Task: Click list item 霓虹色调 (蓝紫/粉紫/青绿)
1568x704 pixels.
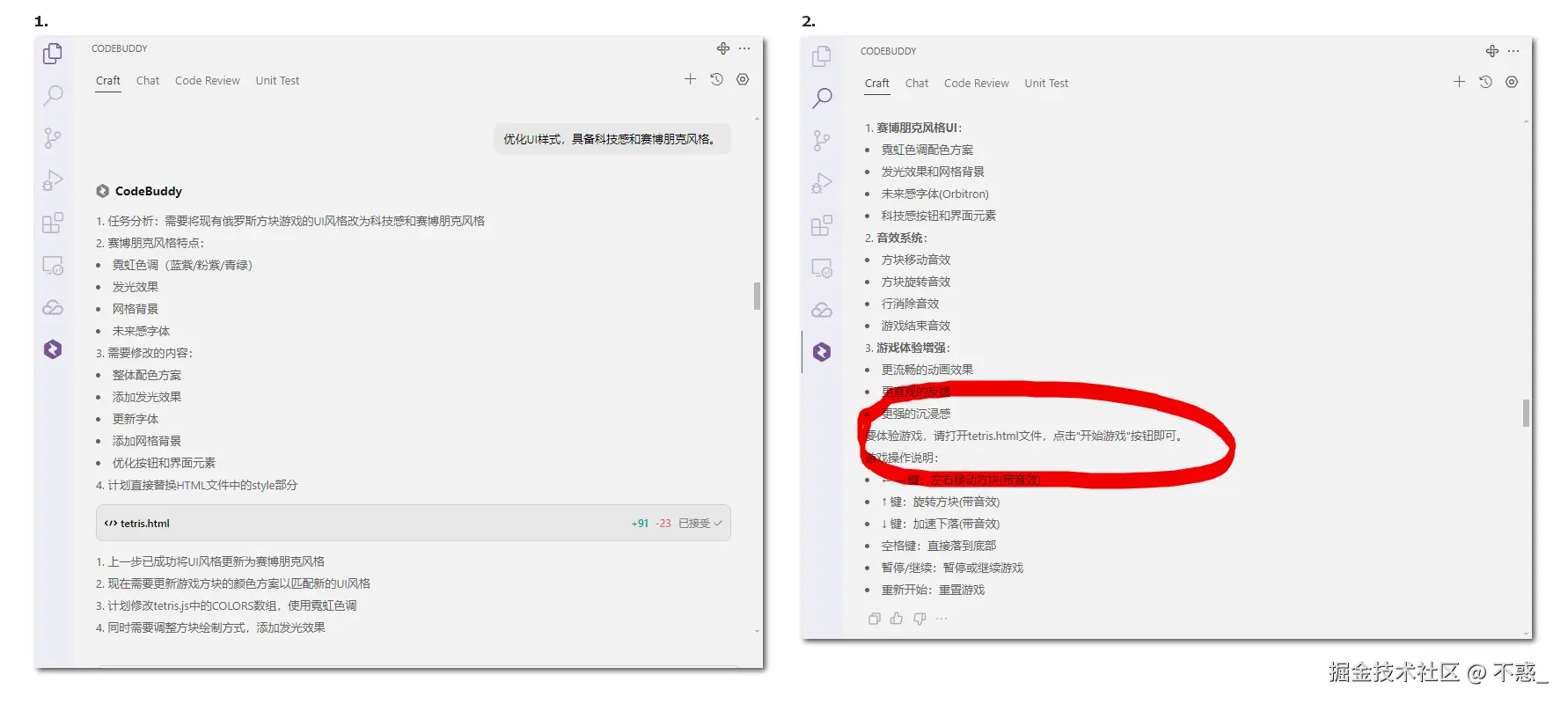Action: pyautogui.click(x=182, y=265)
